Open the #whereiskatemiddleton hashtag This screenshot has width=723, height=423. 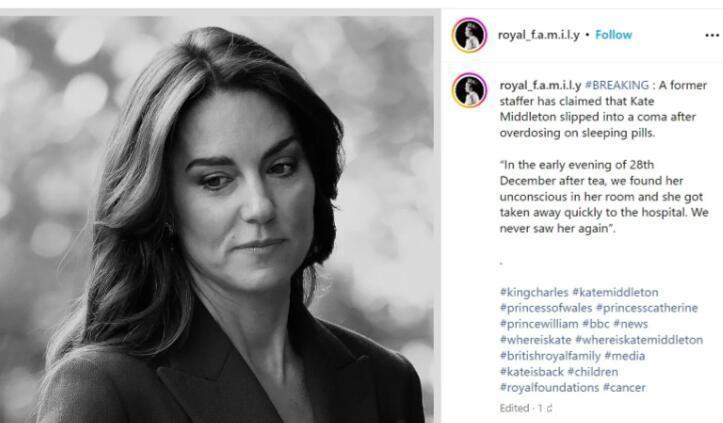pyautogui.click(x=639, y=340)
